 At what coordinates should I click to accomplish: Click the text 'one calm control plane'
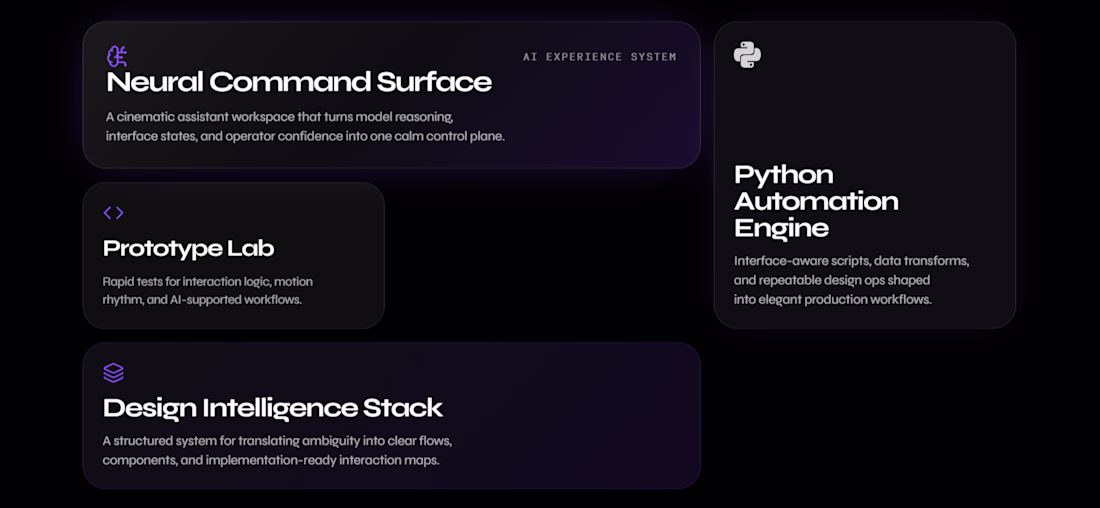pos(443,136)
